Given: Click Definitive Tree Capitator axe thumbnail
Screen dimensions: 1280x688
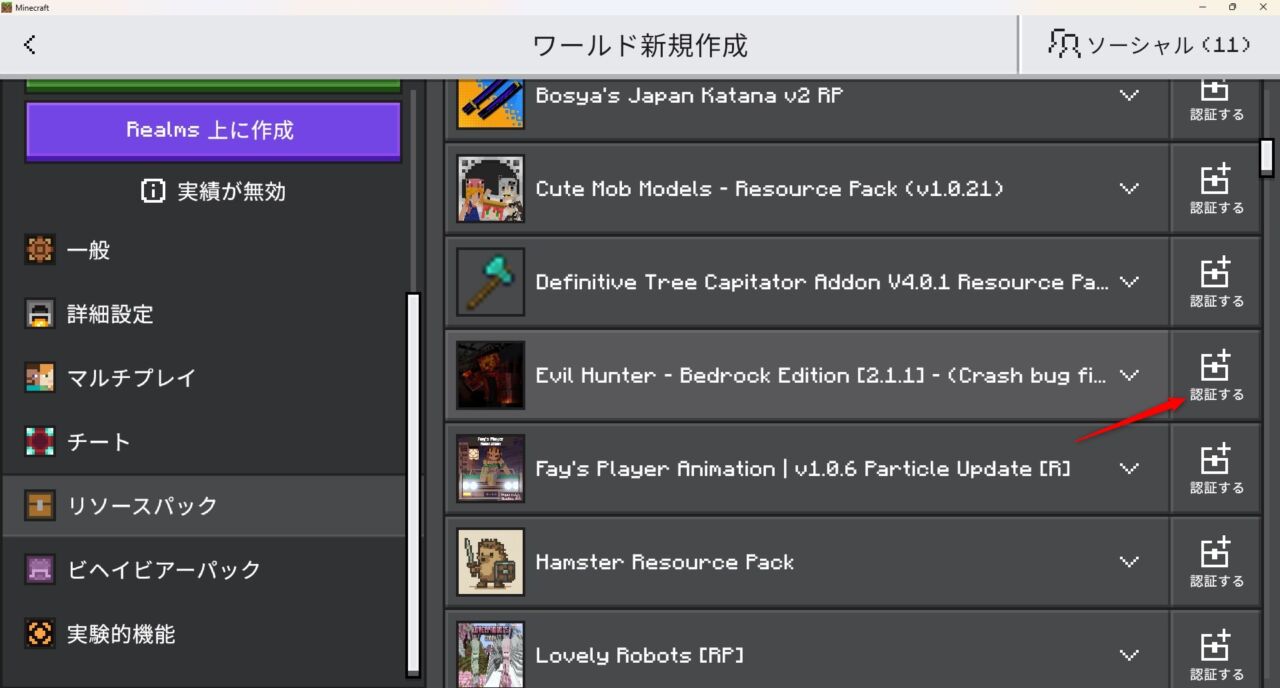Looking at the screenshot, I should point(491,282).
